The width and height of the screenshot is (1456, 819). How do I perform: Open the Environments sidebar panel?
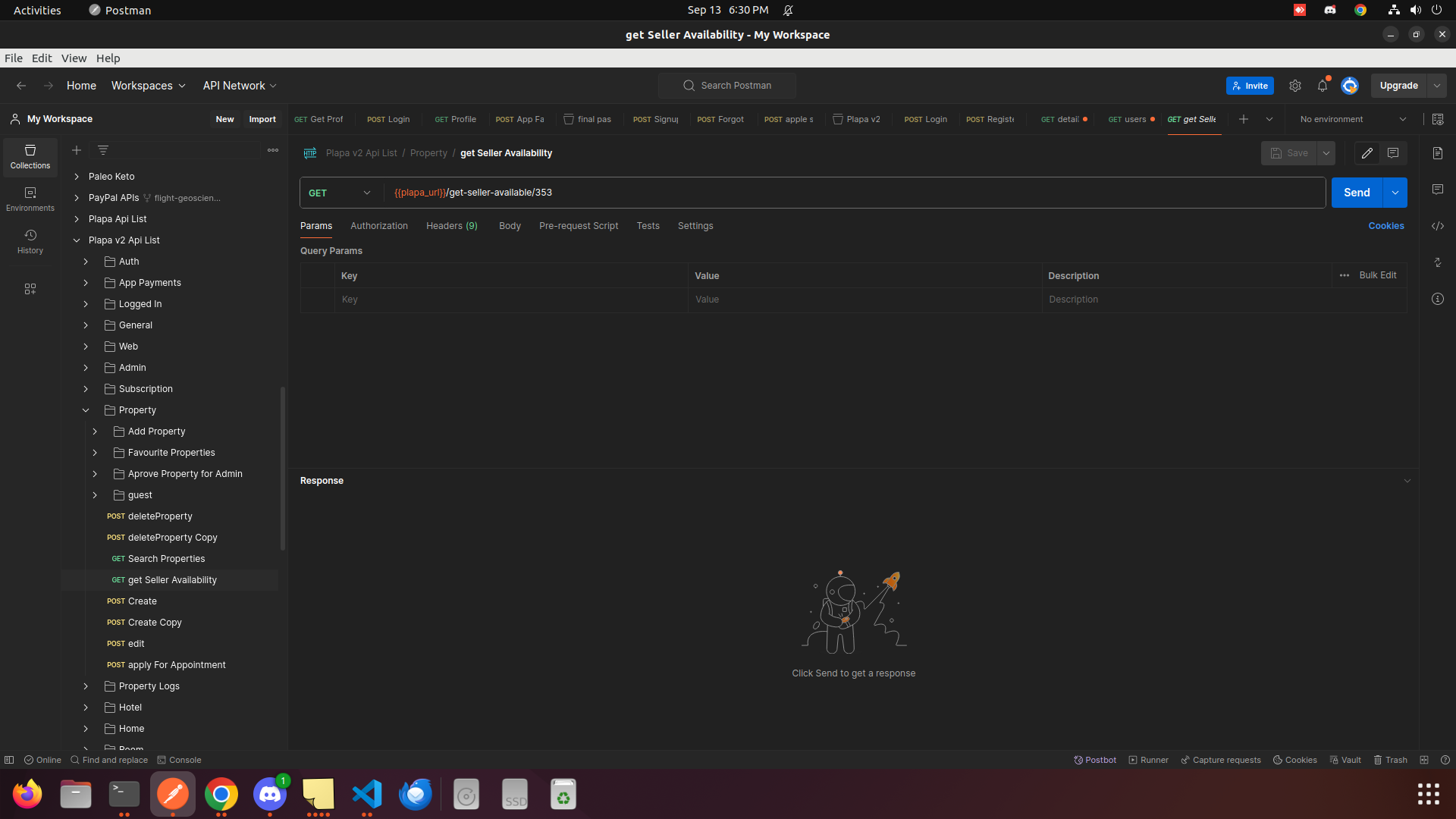pos(30,199)
